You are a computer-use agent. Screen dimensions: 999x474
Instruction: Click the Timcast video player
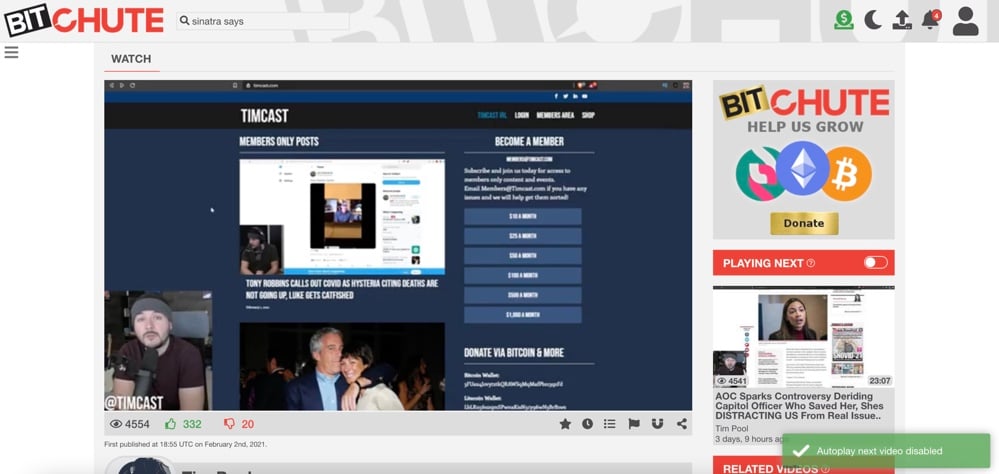click(x=398, y=245)
